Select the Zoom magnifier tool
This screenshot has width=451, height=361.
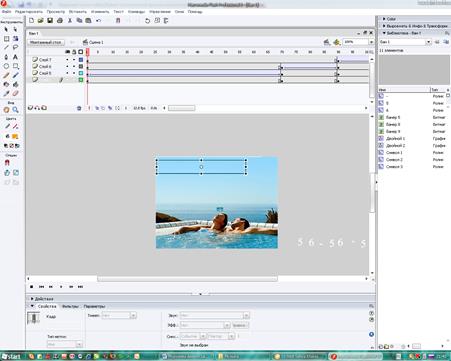pyautogui.click(x=15, y=110)
